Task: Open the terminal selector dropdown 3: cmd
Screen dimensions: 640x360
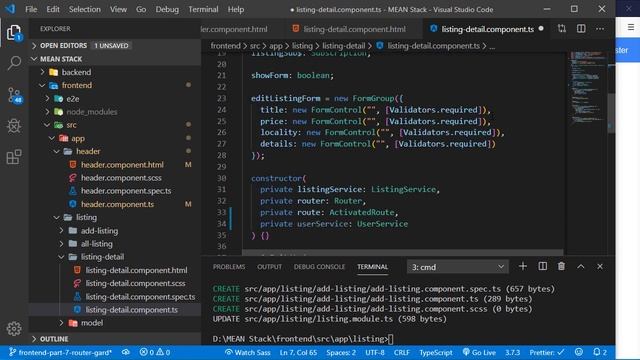Action: pos(458,267)
